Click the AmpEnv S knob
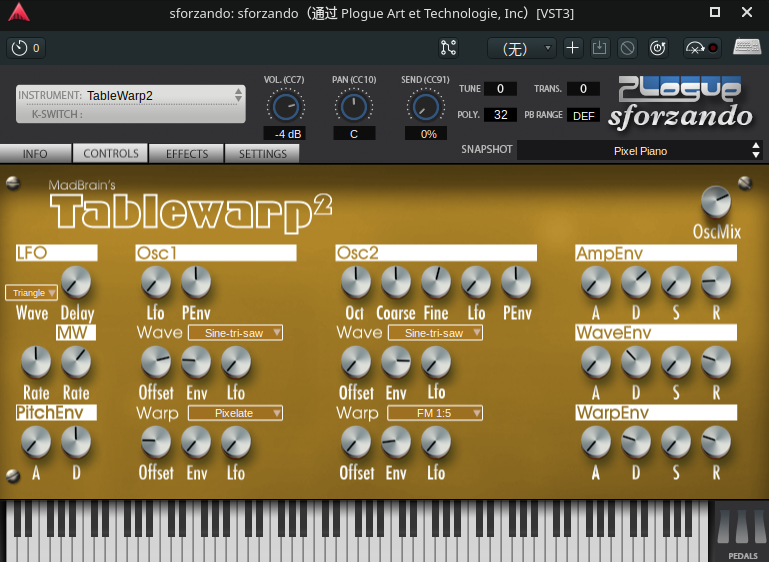769x562 pixels. tap(676, 282)
